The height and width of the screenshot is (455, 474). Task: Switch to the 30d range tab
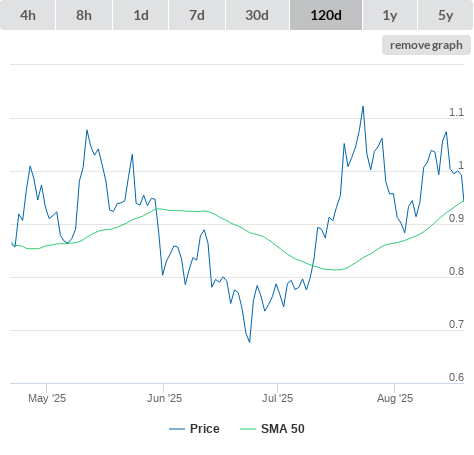point(257,15)
